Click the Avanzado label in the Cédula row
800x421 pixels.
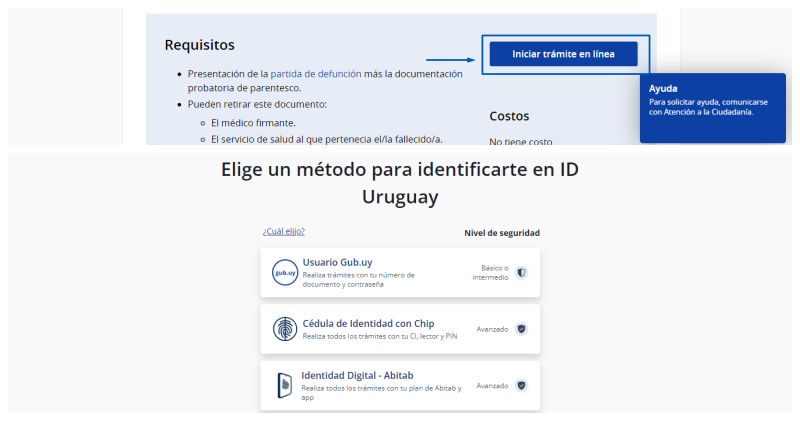coord(492,329)
